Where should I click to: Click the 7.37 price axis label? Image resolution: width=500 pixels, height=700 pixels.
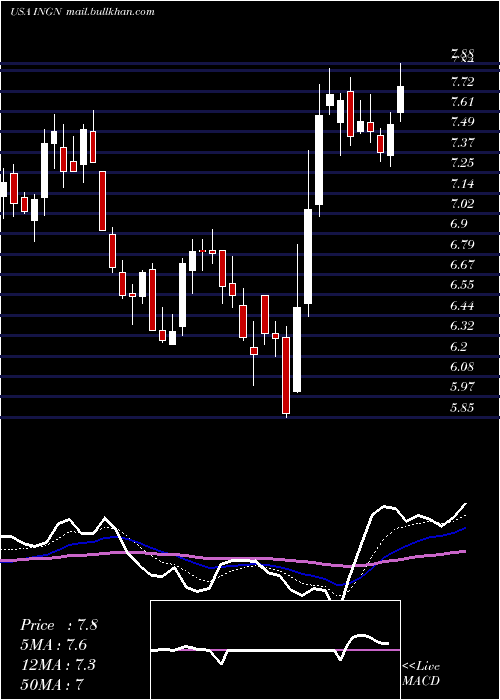462,142
